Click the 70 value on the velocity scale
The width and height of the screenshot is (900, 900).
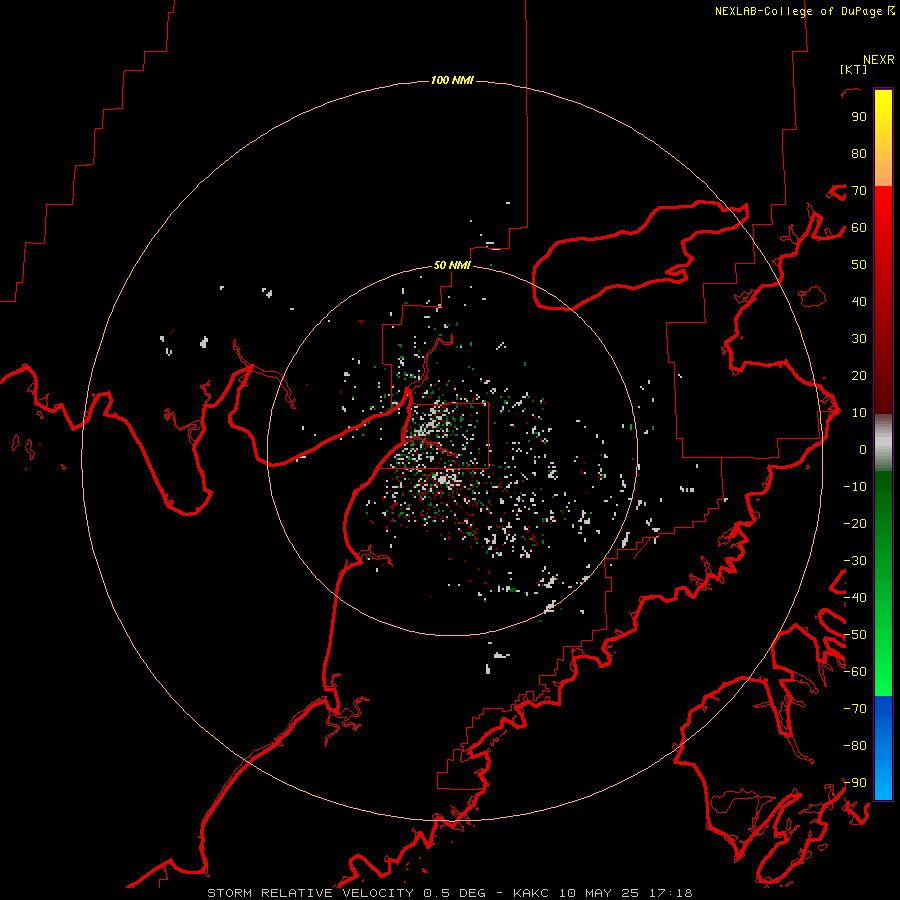point(859,191)
